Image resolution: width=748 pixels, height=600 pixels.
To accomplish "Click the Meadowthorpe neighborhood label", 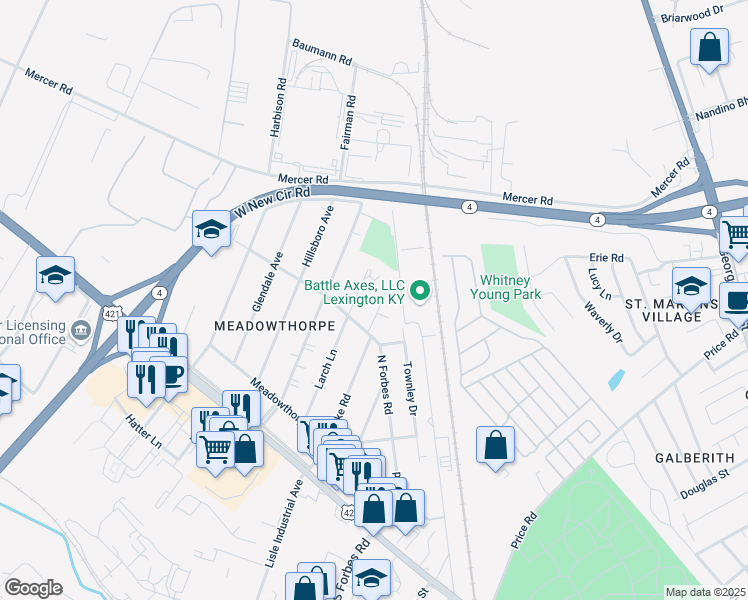I will [275, 326].
